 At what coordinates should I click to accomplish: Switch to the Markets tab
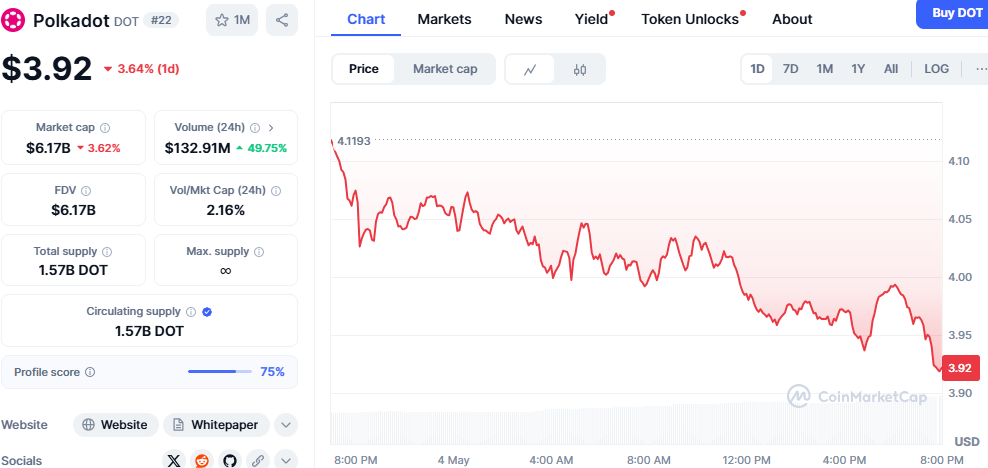[x=445, y=19]
